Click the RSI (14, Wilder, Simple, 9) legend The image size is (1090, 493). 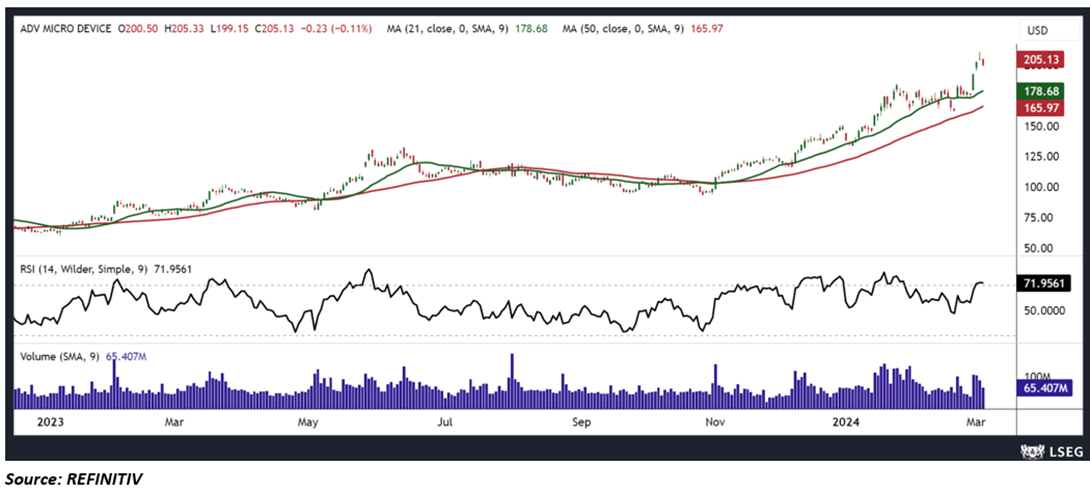86,268
